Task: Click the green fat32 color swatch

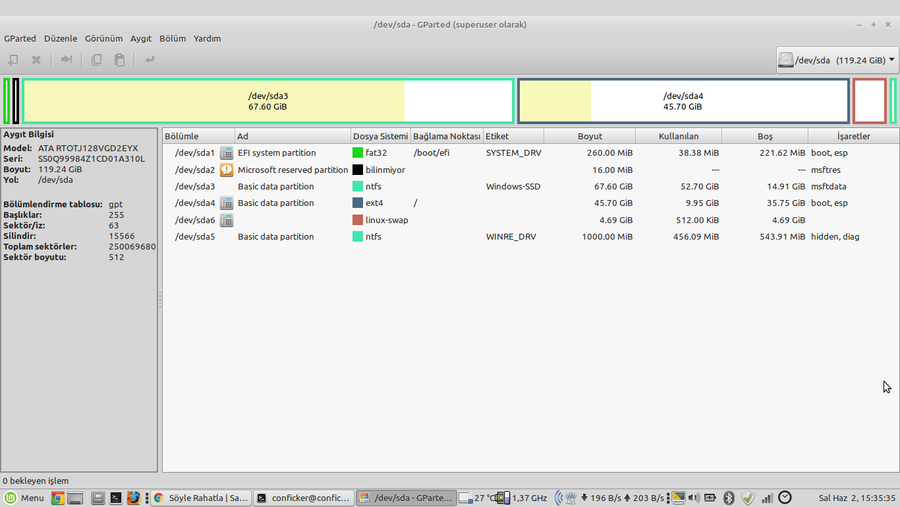Action: click(x=358, y=153)
